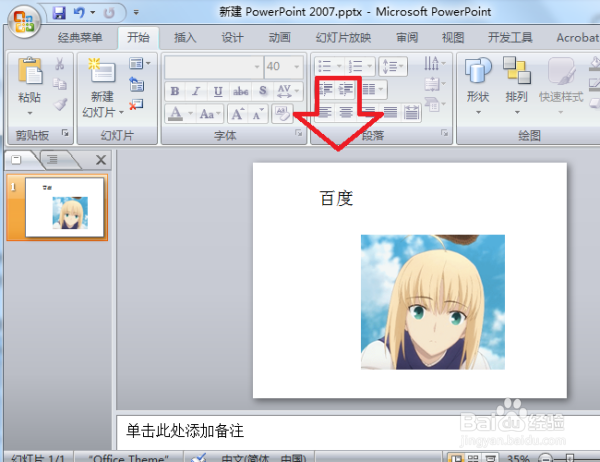Open the 经典菜单 tab
The image size is (600, 462).
click(x=80, y=38)
